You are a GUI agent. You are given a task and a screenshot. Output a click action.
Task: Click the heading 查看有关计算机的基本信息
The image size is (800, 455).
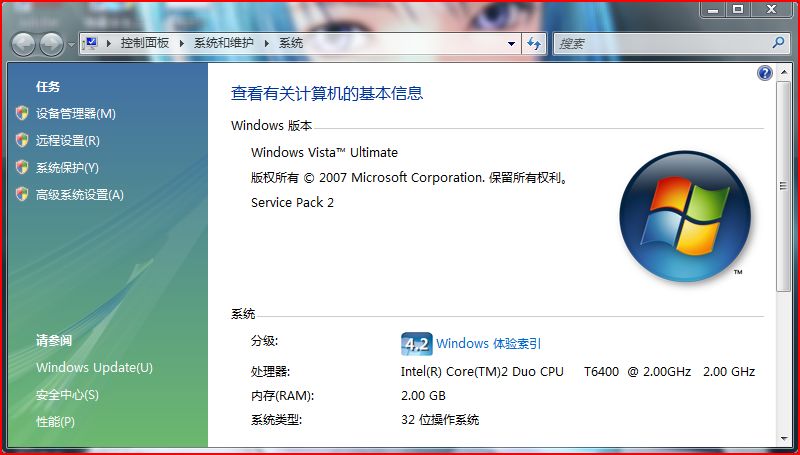click(x=327, y=93)
